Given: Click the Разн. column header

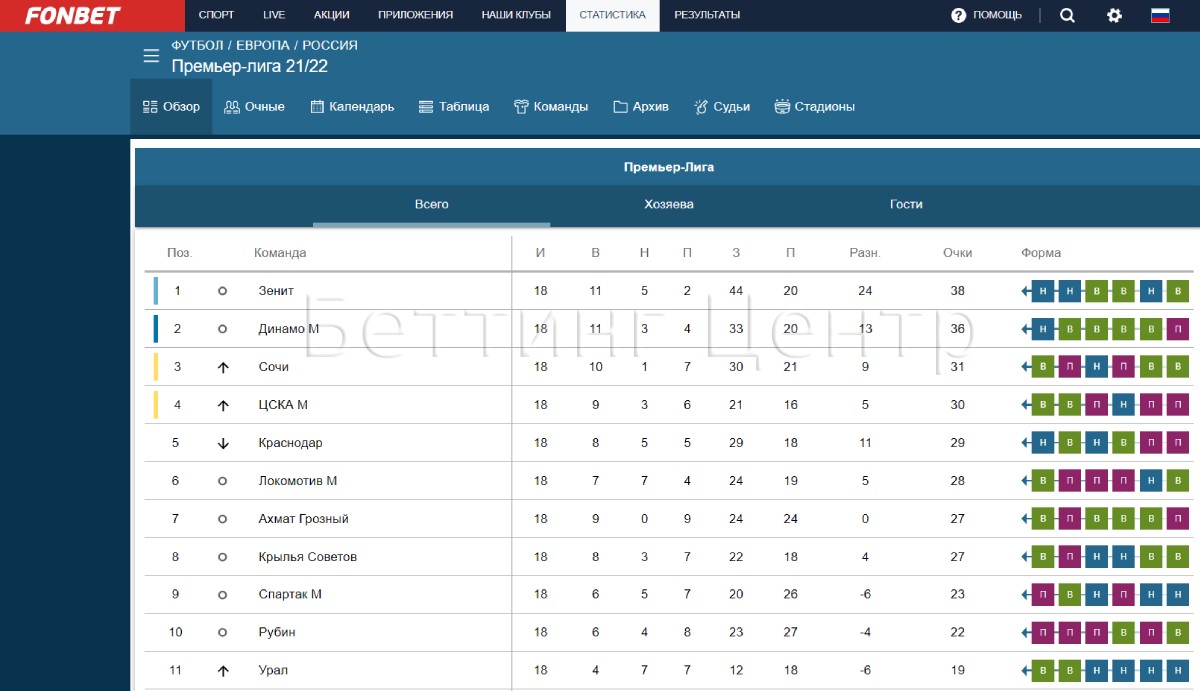Looking at the screenshot, I should [865, 253].
